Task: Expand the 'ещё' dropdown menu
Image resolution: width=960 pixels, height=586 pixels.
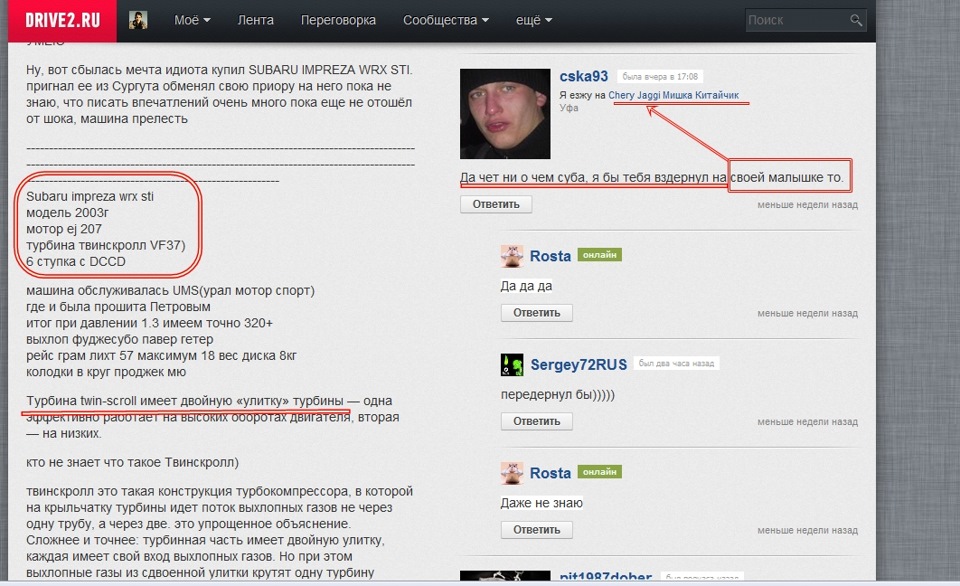Action: click(534, 20)
